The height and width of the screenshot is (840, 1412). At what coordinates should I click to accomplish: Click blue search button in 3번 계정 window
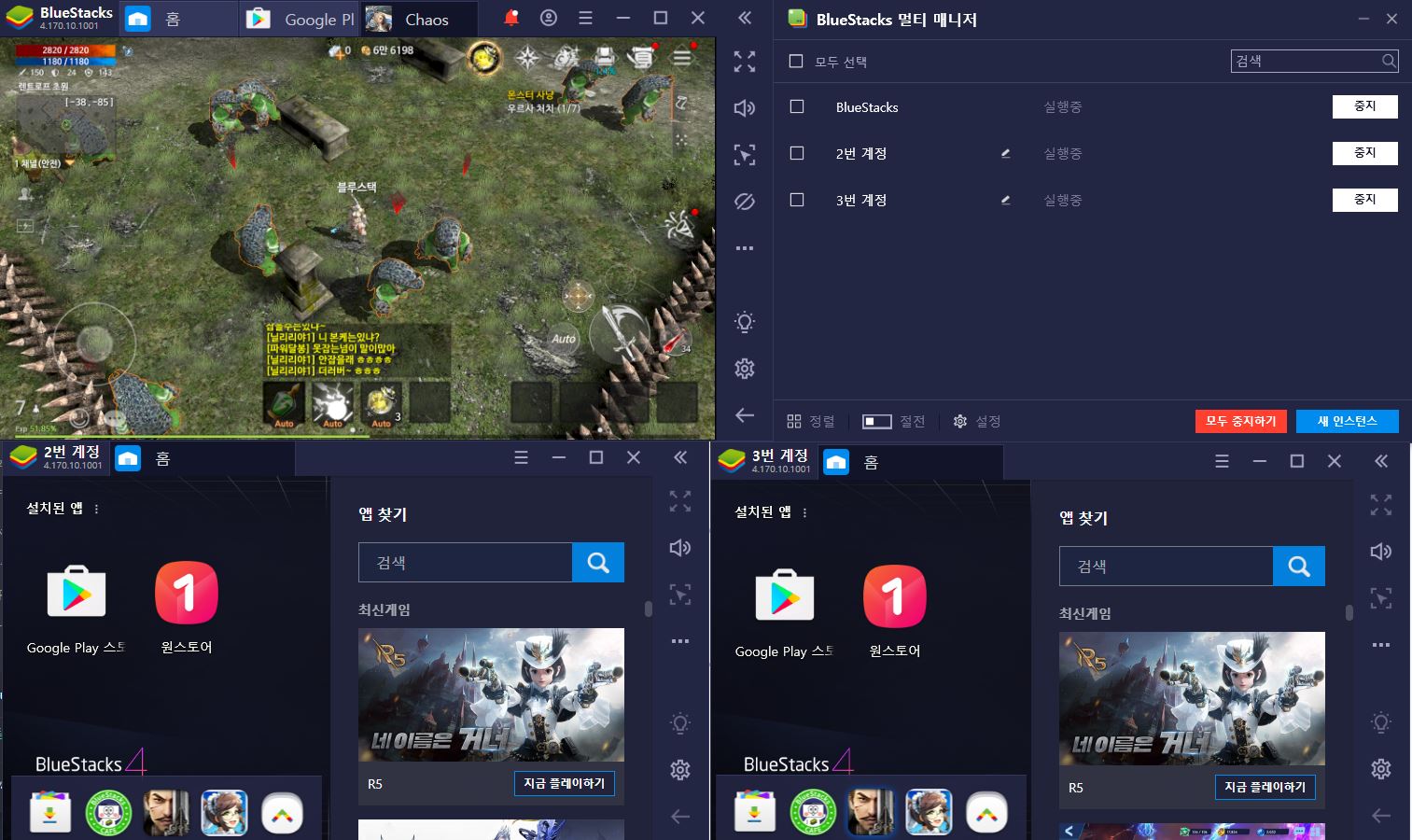[1299, 567]
